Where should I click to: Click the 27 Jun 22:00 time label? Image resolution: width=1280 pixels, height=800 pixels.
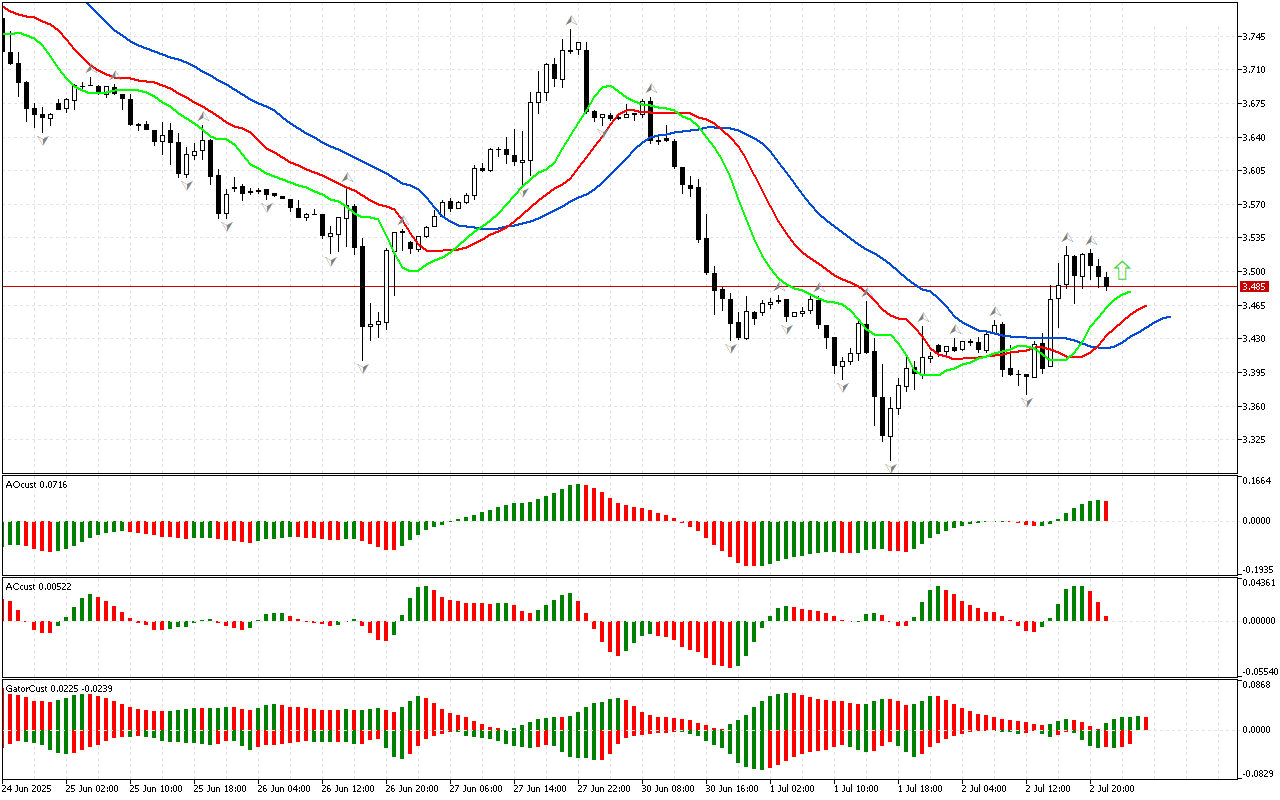602,788
